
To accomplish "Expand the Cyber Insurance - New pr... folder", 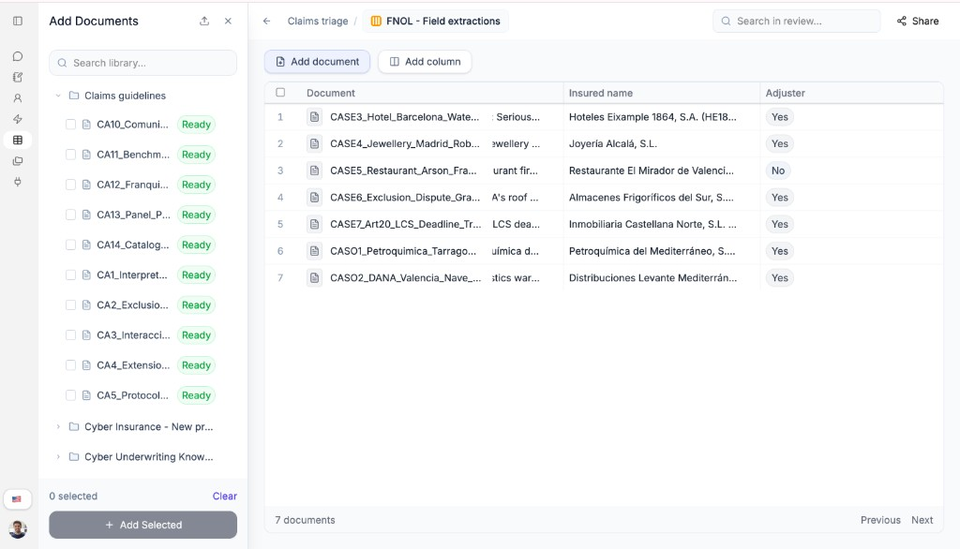I will pyautogui.click(x=58, y=427).
